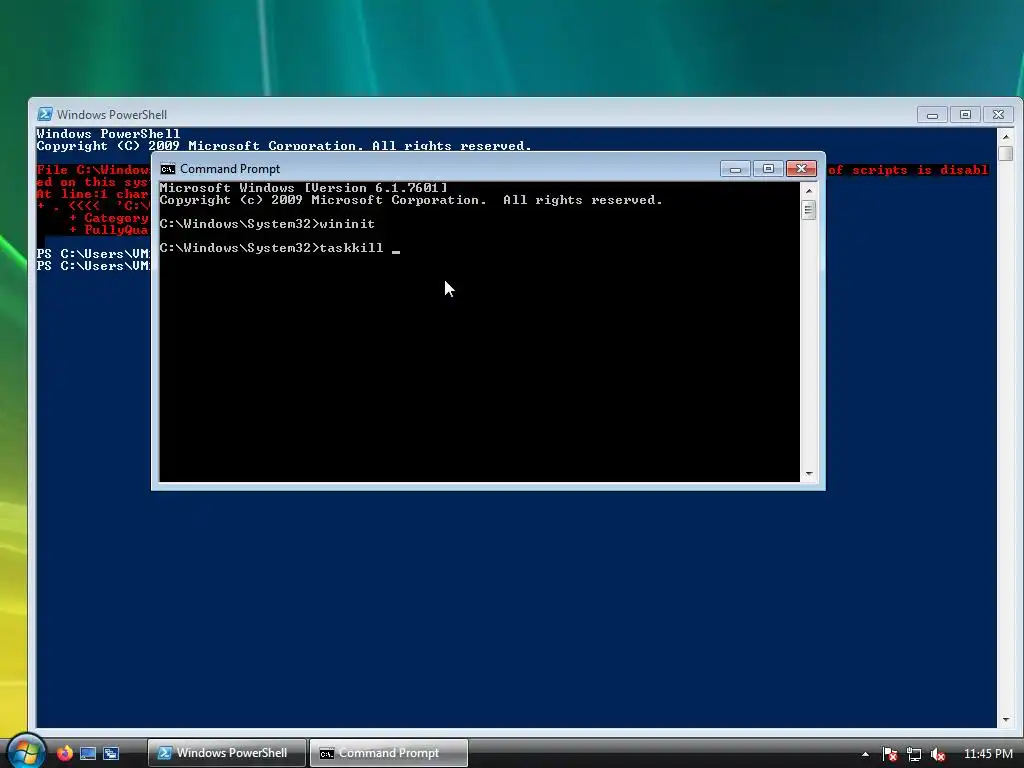The image size is (1024, 768).
Task: Click the Switch between windows quick launch icon
Action: coord(111,753)
